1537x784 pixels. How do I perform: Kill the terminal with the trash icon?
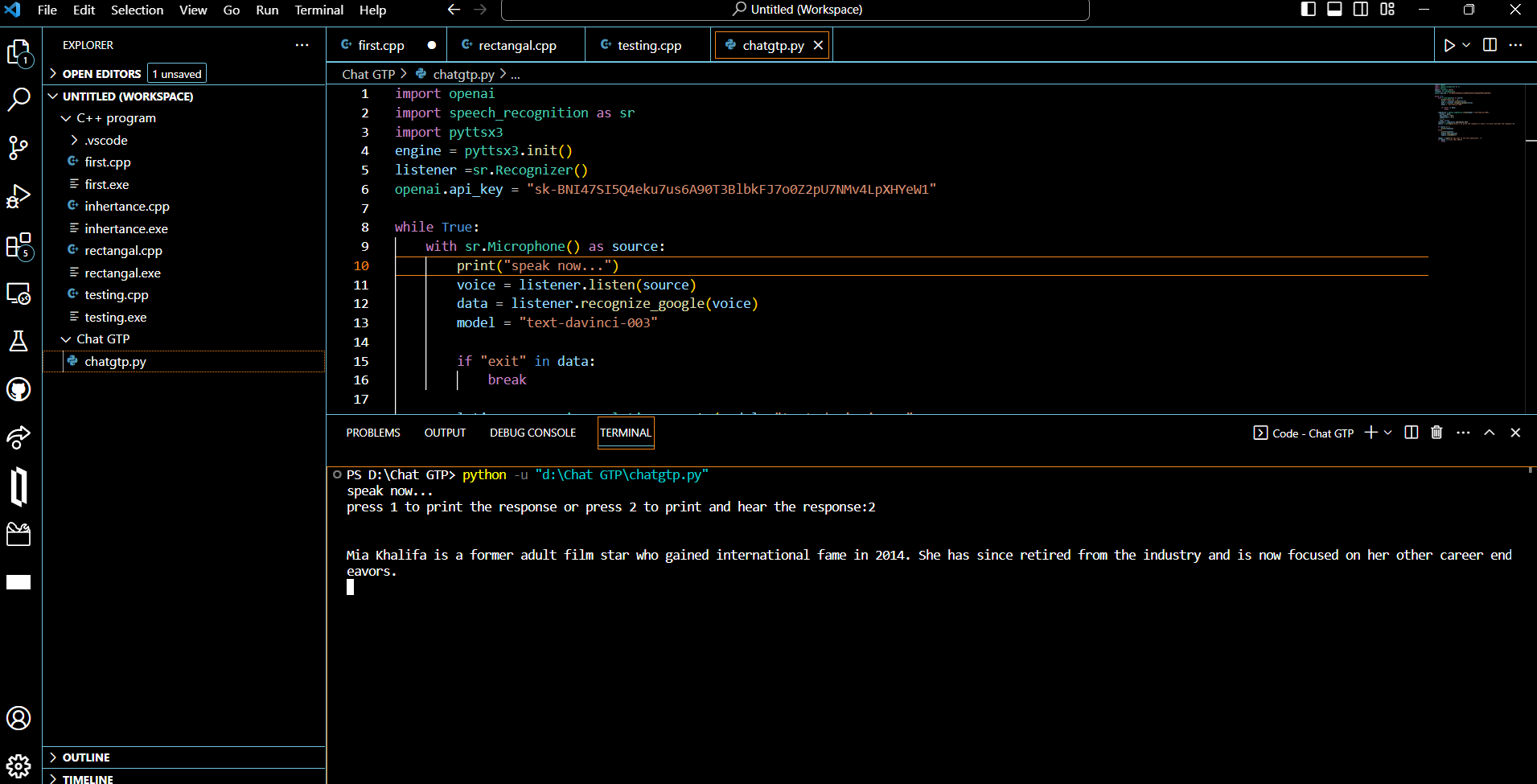tap(1436, 433)
